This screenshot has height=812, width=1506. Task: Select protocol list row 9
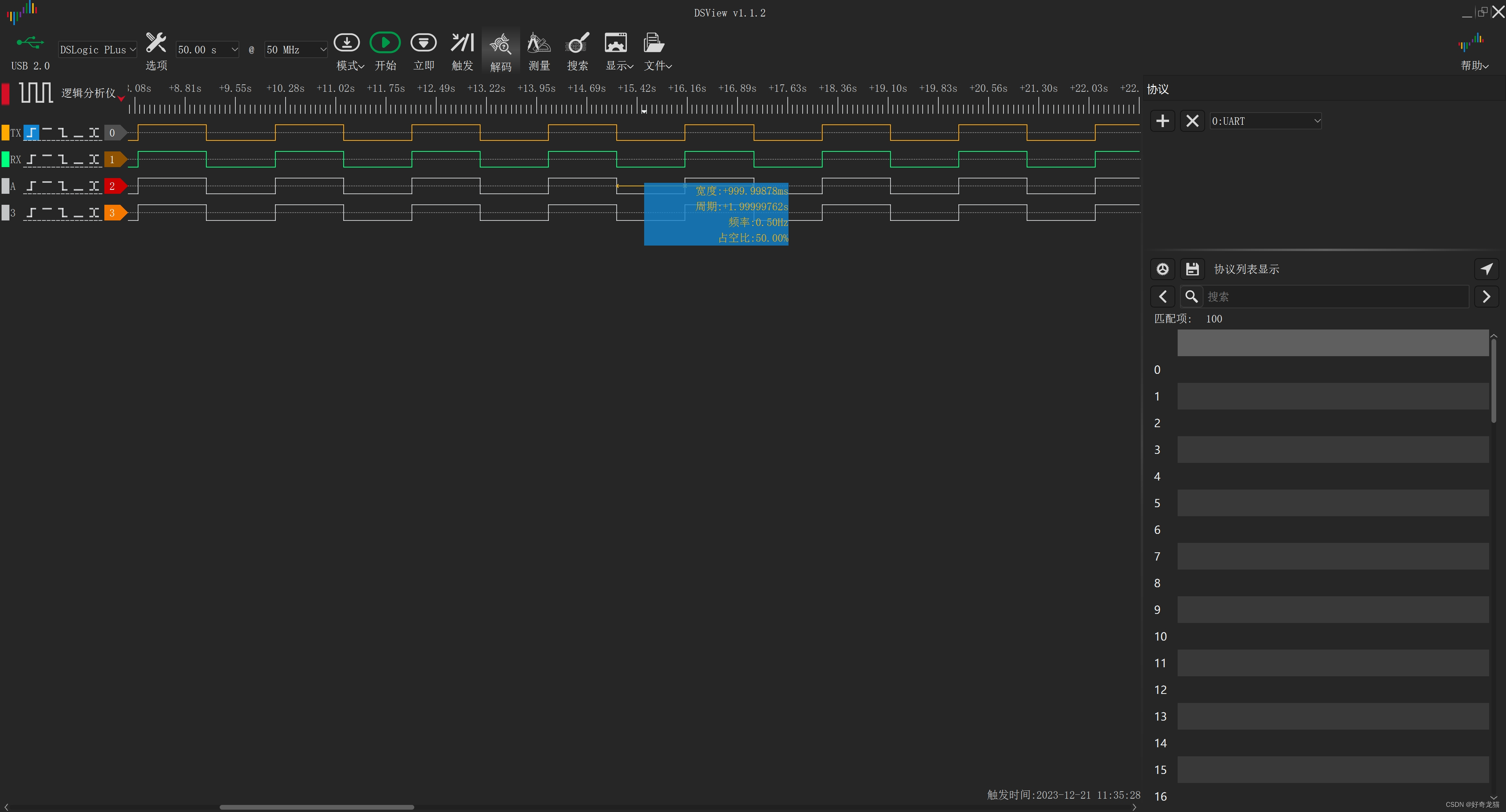[1333, 610]
